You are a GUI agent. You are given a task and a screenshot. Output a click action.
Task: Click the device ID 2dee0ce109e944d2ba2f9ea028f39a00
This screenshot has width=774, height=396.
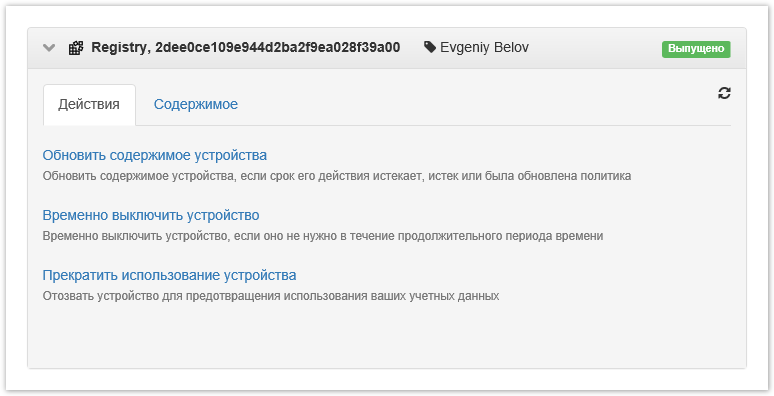tap(277, 47)
